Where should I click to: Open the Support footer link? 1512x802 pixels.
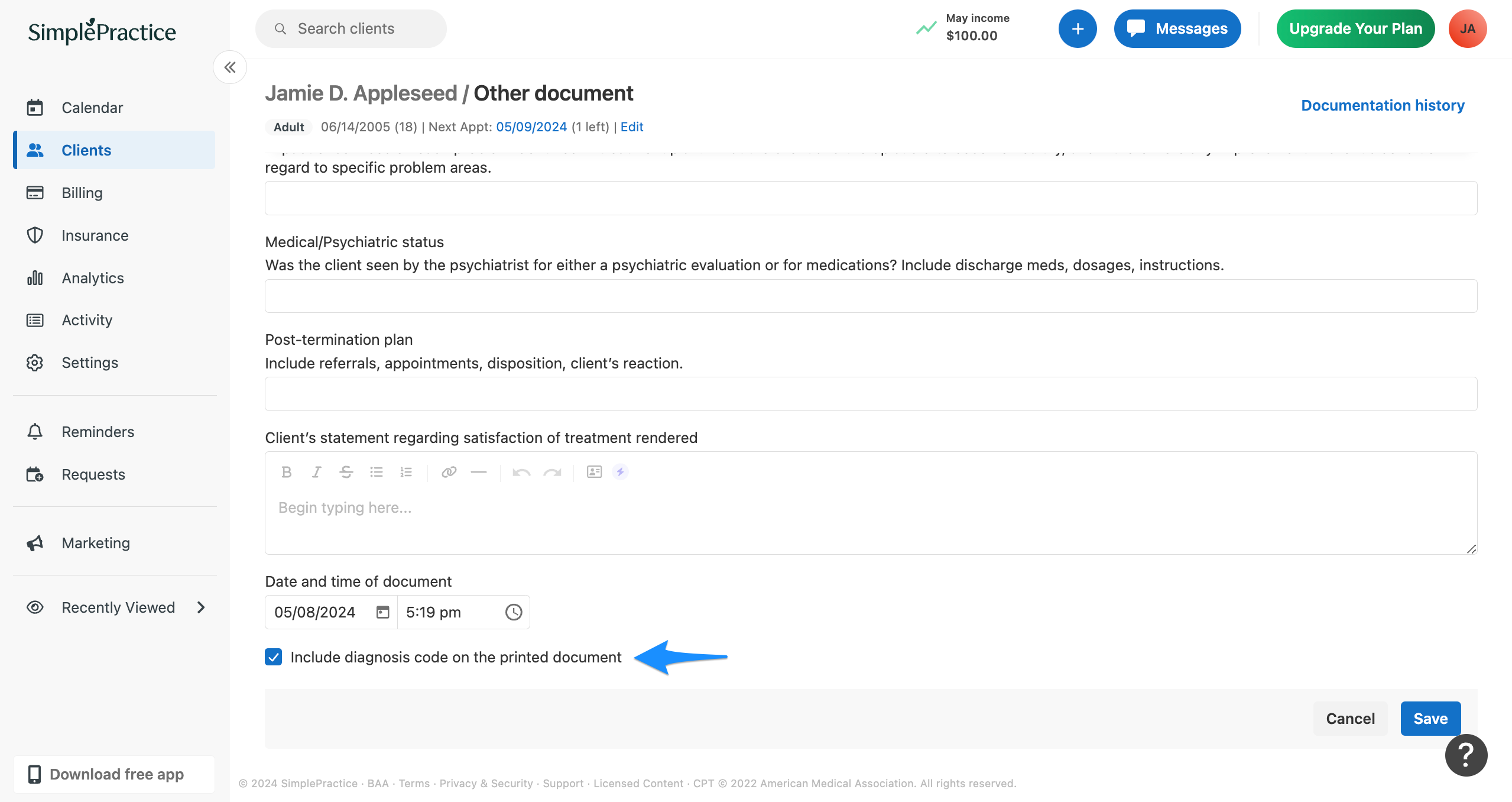[x=563, y=783]
